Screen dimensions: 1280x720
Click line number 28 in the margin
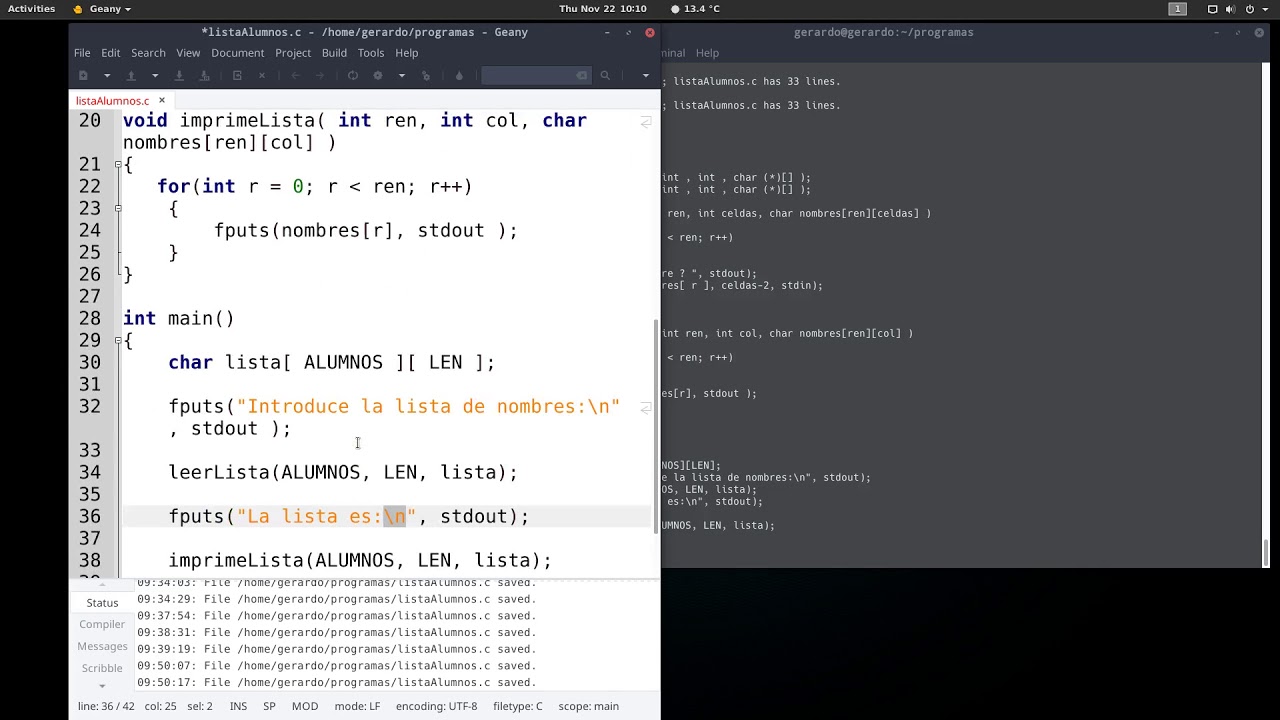[x=90, y=318]
